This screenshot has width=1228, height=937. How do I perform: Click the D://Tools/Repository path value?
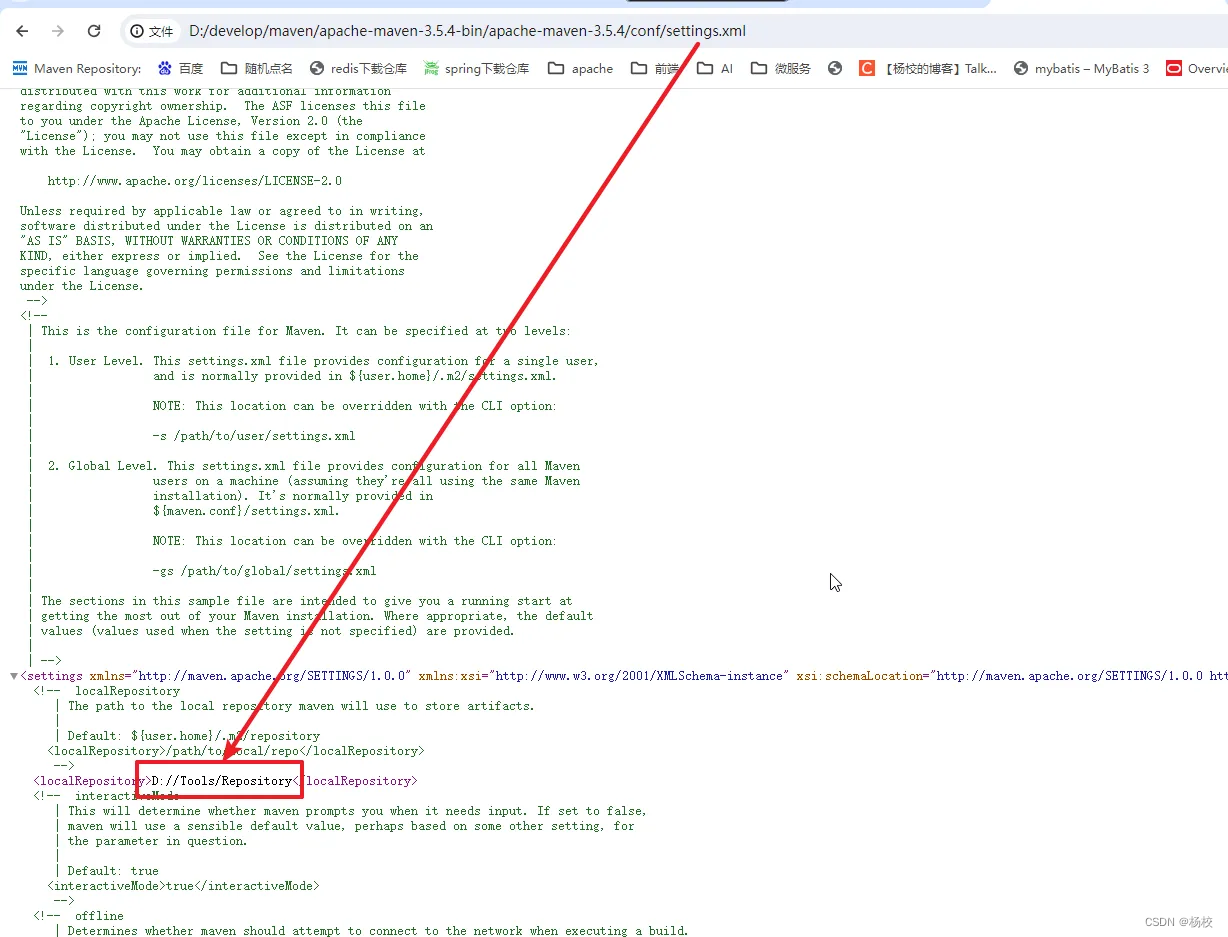click(x=222, y=781)
